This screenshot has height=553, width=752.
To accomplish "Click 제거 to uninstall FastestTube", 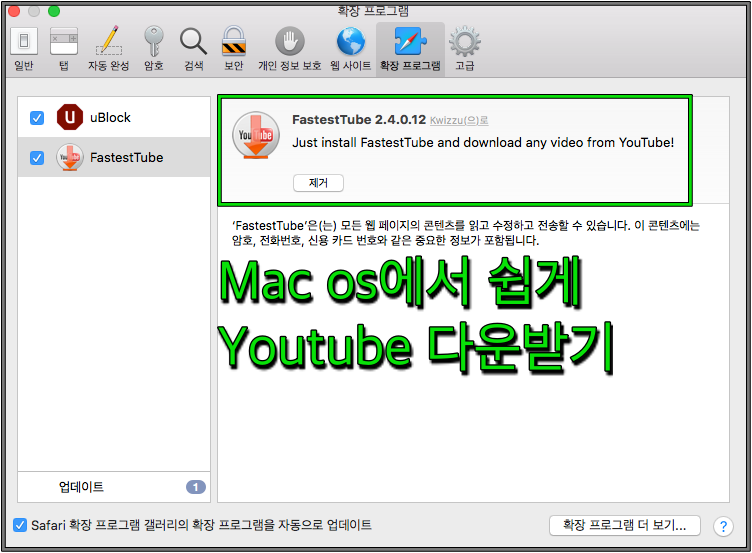I will click(318, 183).
